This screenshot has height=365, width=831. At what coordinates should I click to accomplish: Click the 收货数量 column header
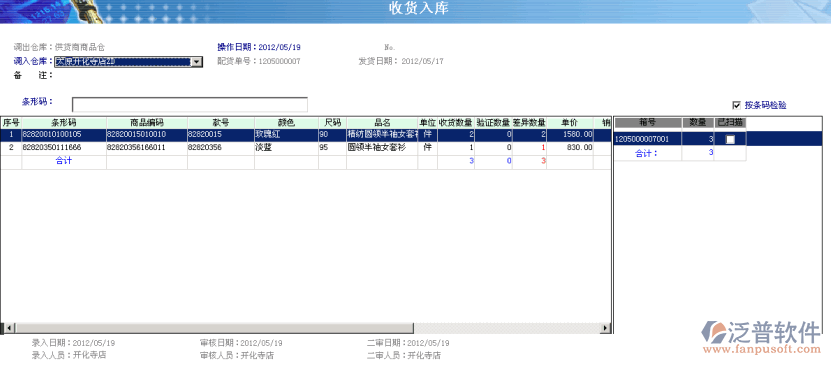click(456, 123)
